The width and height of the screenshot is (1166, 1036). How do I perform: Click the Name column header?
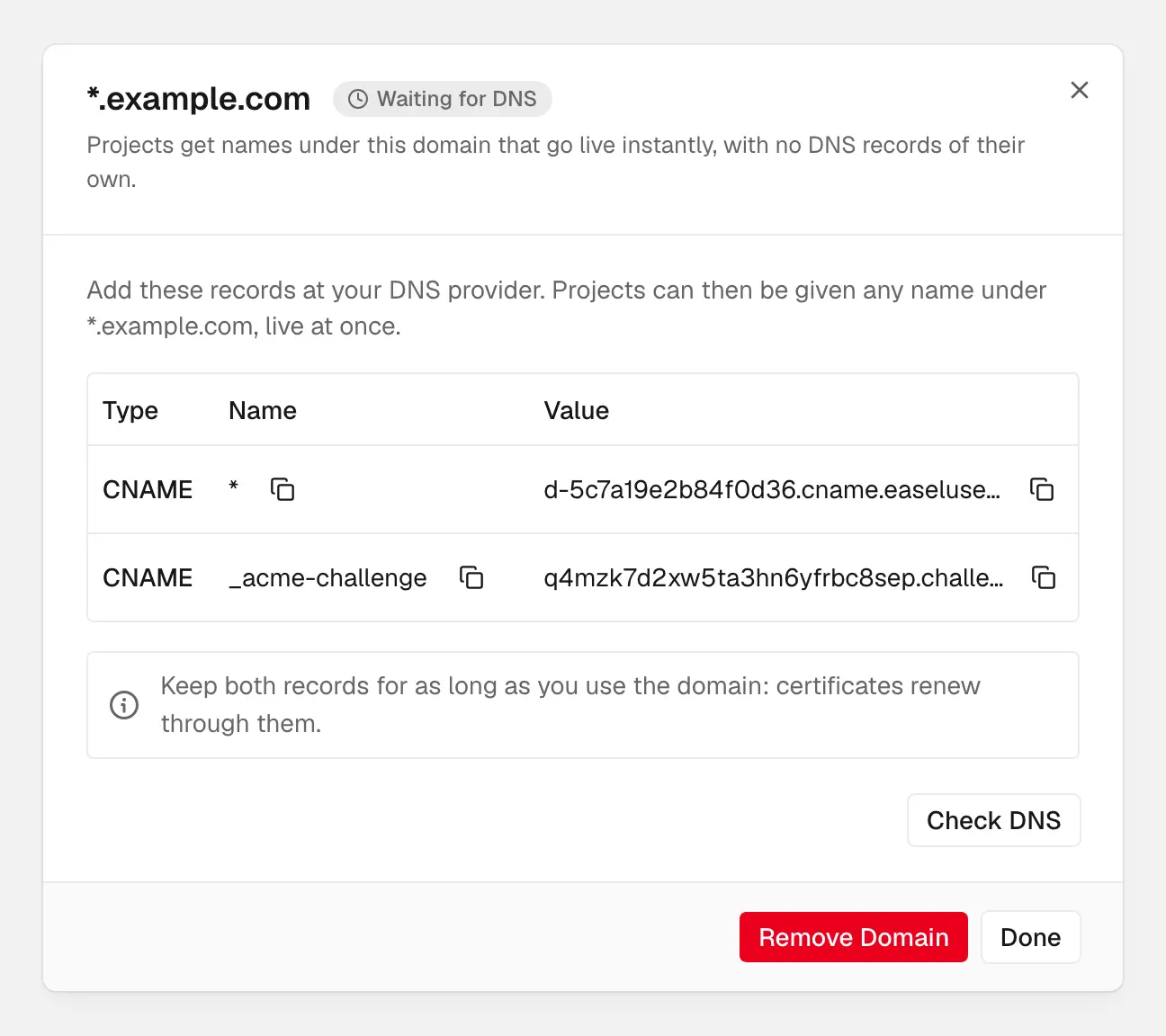[263, 410]
